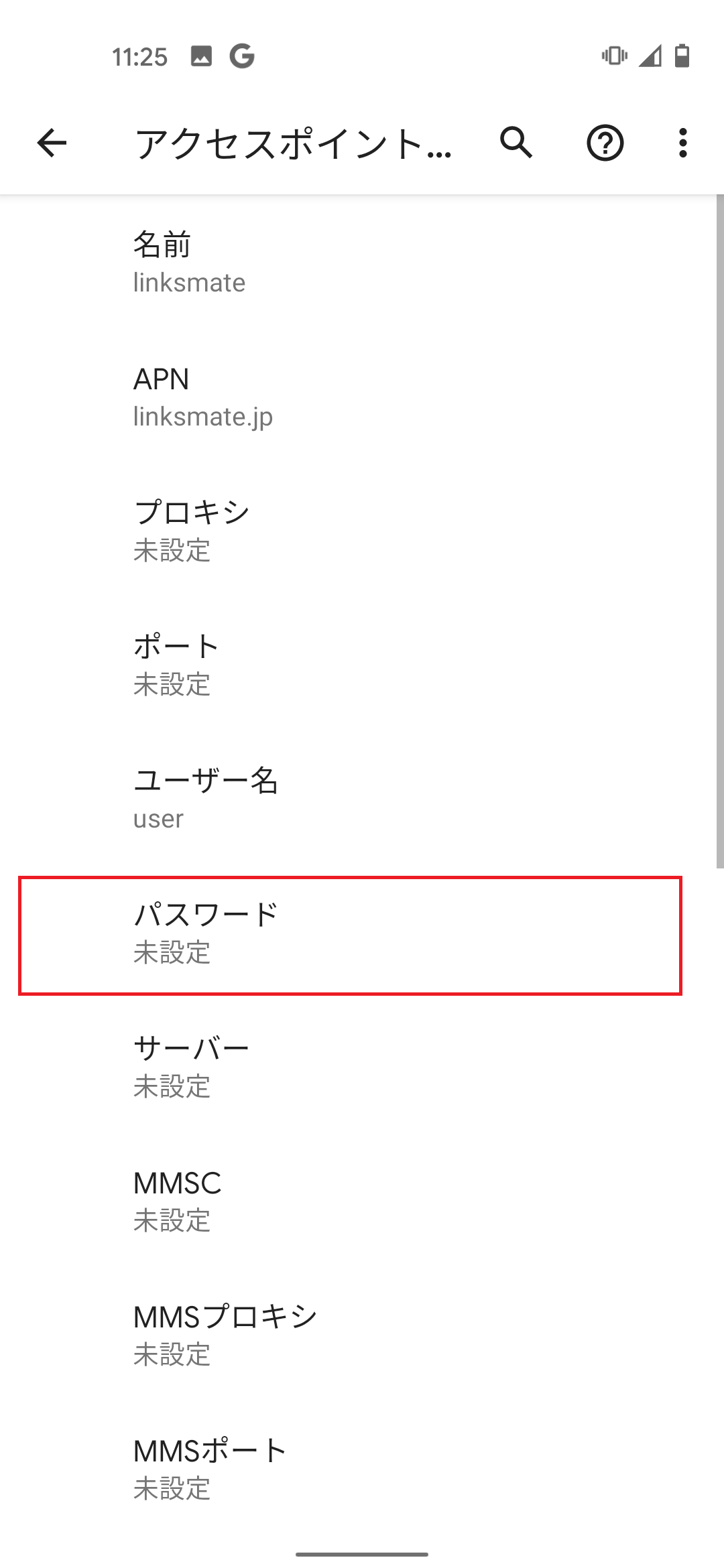Tap the Google app icon in status bar
The image size is (724, 1568).
pos(243,57)
